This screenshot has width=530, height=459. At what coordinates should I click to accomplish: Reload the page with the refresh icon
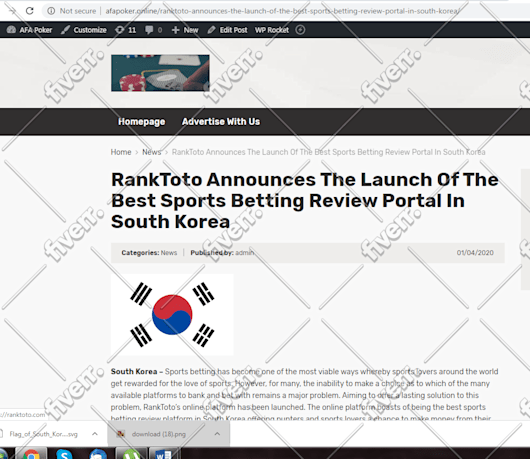[30, 11]
